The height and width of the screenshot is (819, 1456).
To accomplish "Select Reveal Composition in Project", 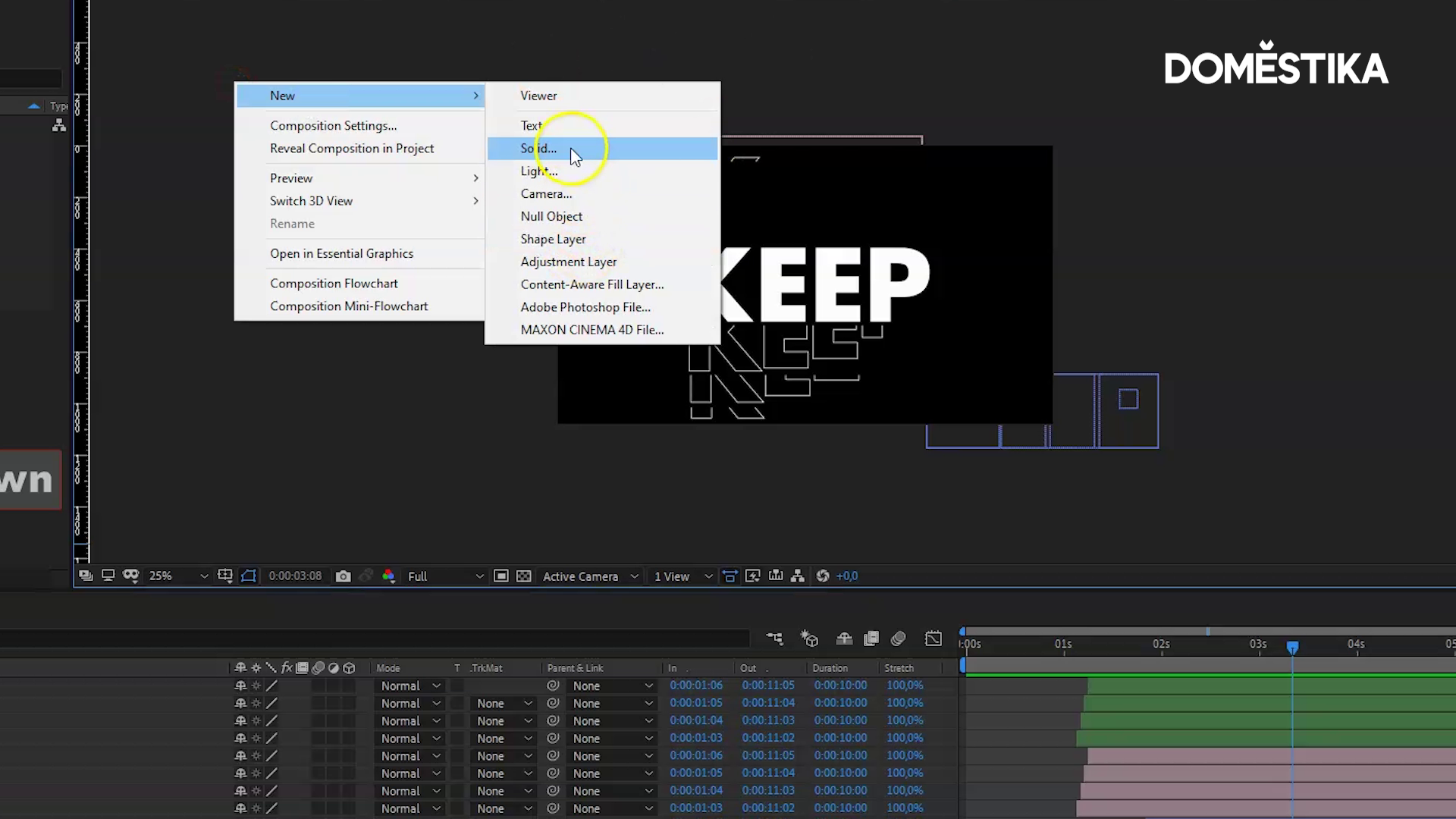I will (360, 149).
